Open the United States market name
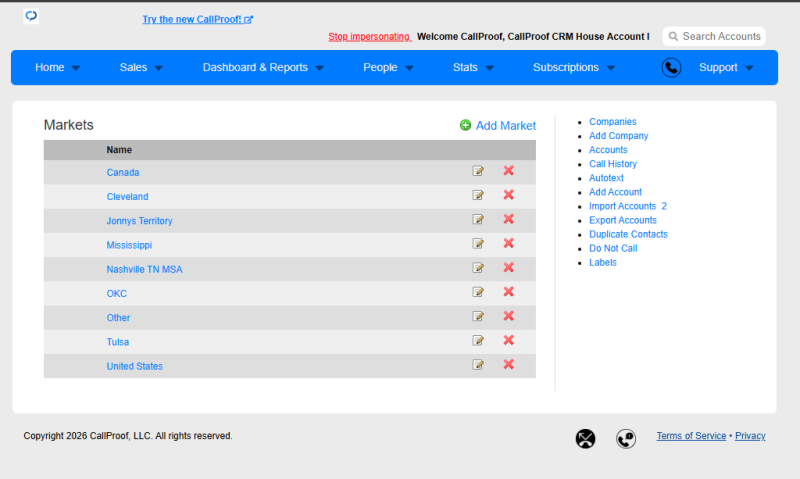Viewport: 800px width, 479px height. pyautogui.click(x=134, y=366)
